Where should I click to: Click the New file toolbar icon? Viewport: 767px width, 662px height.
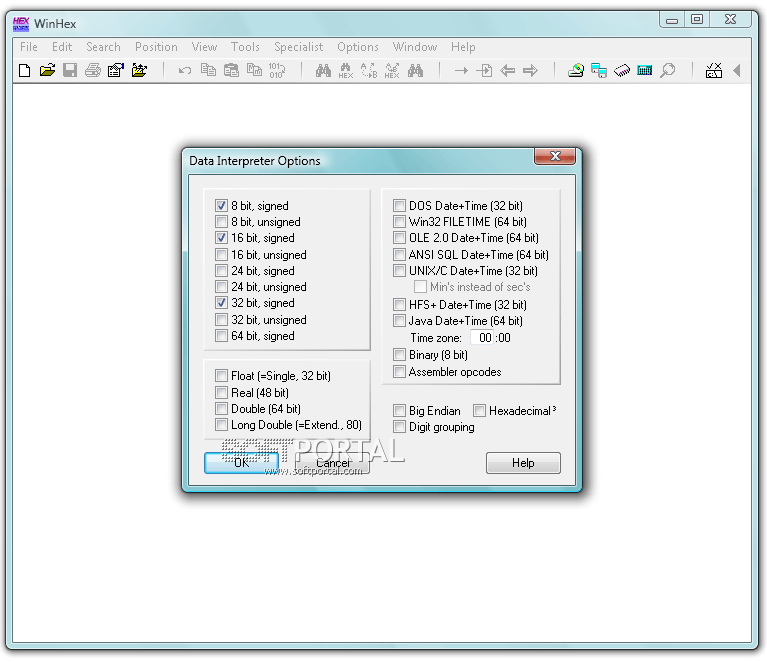[24, 70]
